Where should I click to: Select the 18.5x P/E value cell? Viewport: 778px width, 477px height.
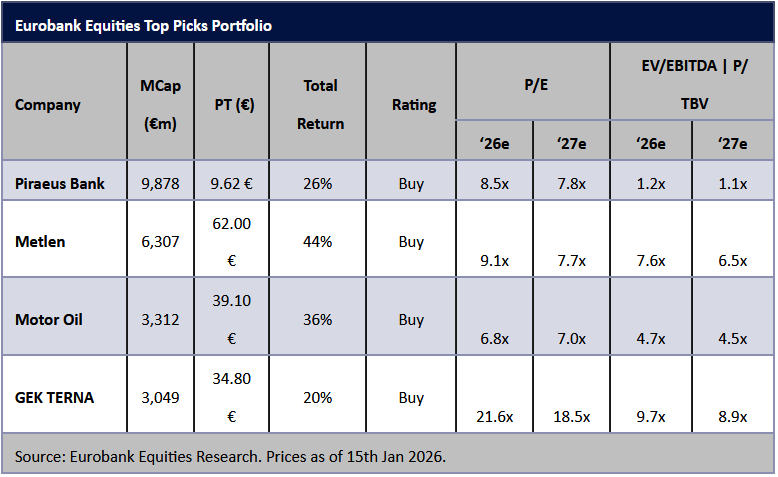[x=571, y=417]
